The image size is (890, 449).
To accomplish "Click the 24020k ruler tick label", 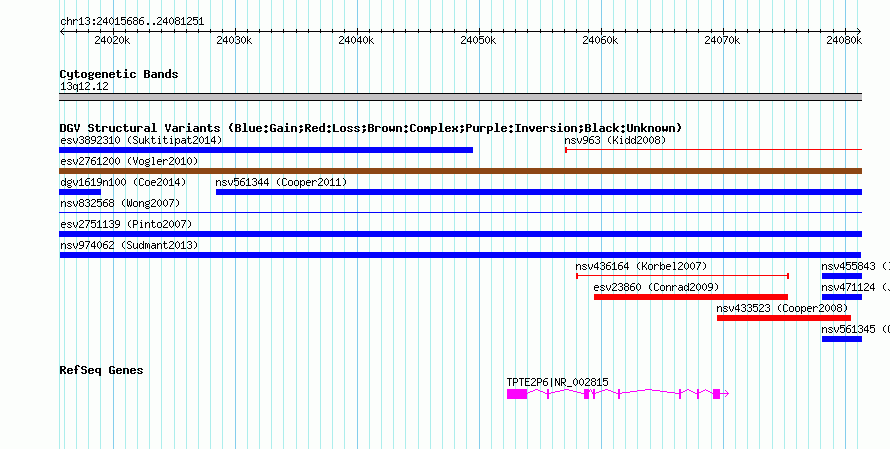I will pos(112,40).
